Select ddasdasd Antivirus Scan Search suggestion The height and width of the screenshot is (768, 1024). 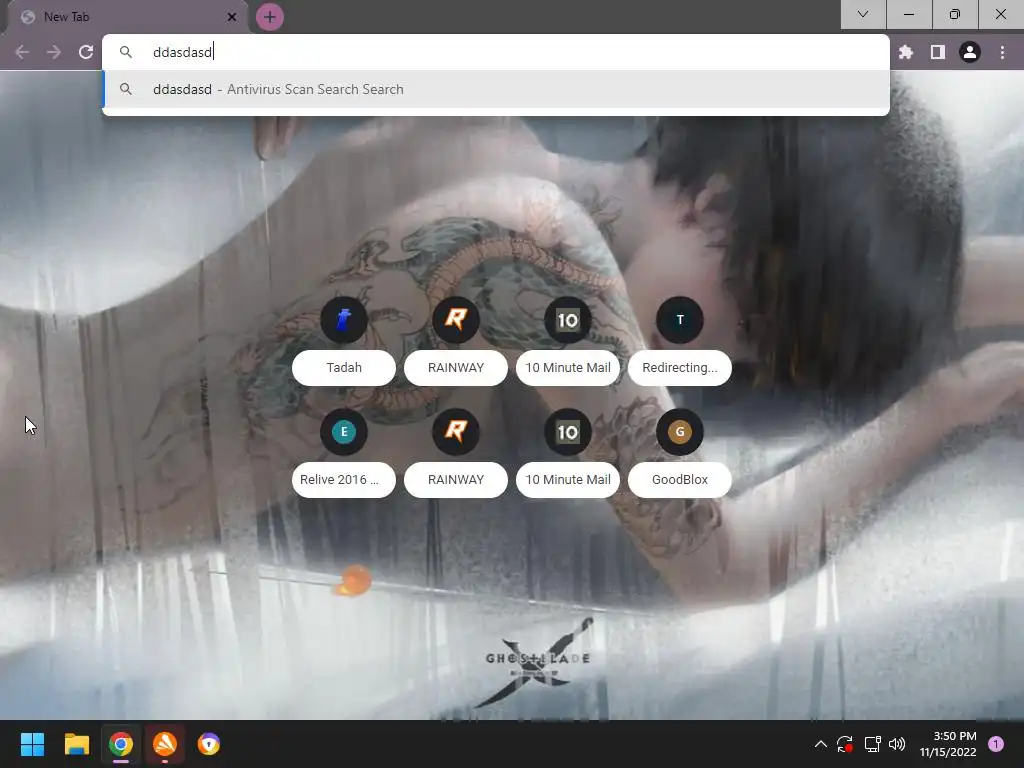pyautogui.click(x=496, y=89)
